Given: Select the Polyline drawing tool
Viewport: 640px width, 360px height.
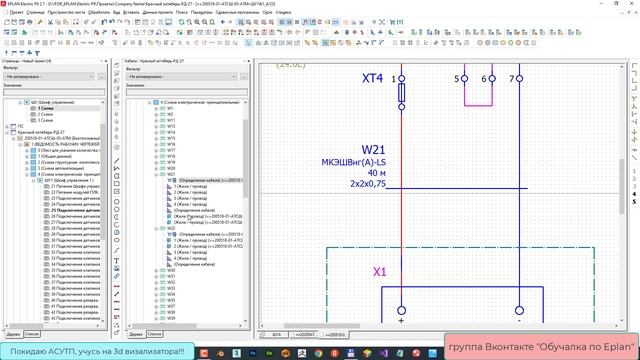Looking at the screenshot, I should [117, 168].
